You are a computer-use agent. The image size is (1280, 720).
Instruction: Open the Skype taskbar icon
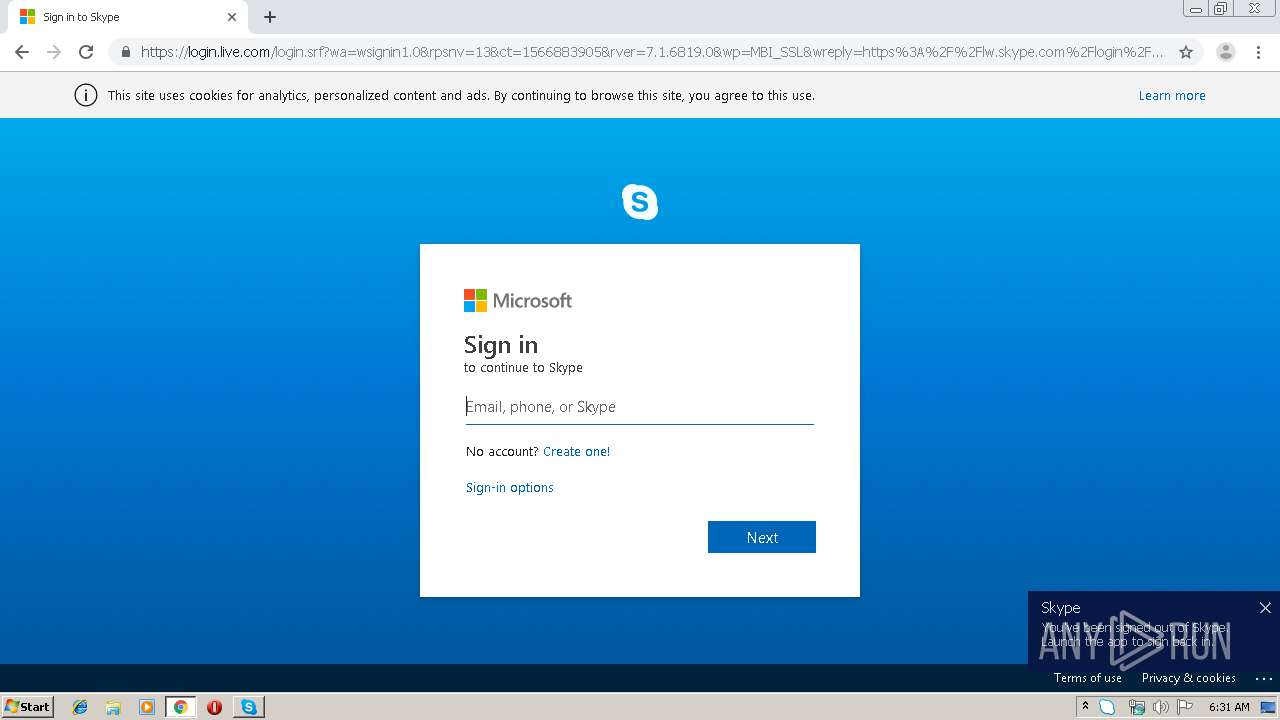pyautogui.click(x=248, y=707)
